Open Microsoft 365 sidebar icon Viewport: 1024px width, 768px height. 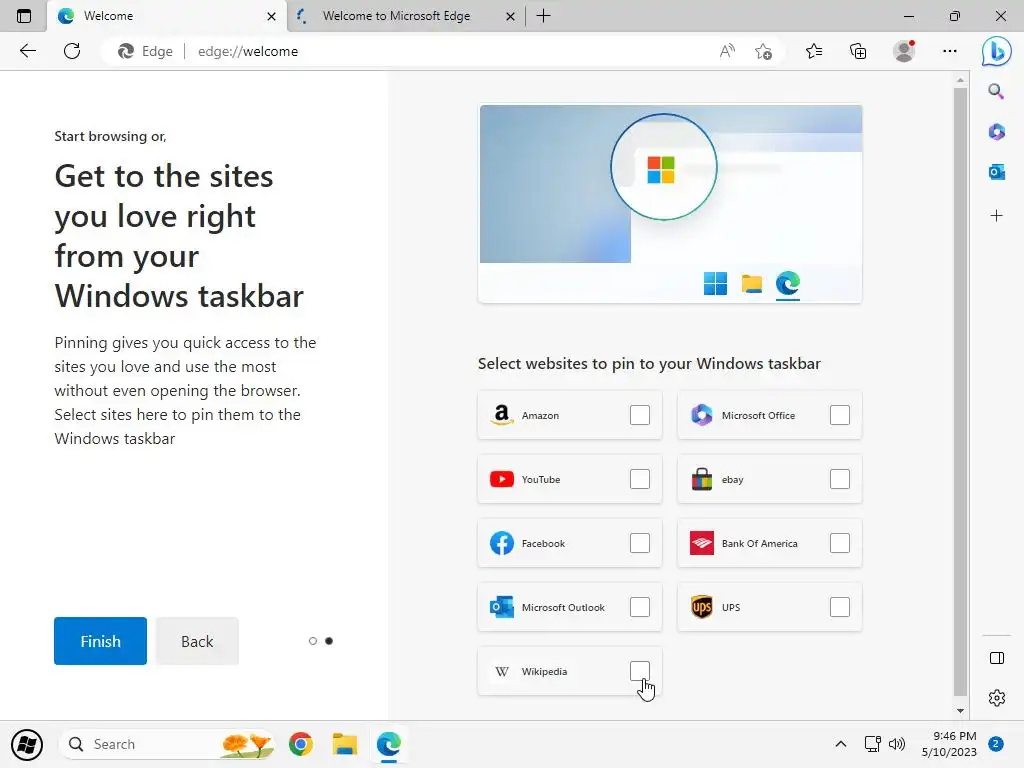996,132
